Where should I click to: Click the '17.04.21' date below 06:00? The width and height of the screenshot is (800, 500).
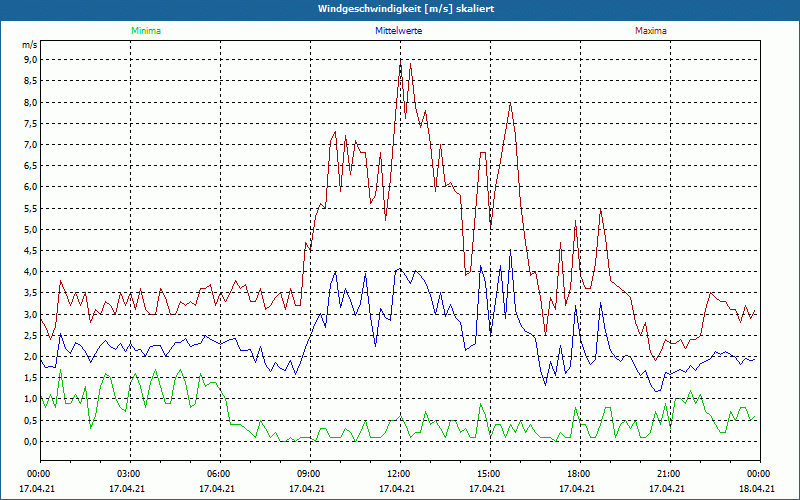217,489
